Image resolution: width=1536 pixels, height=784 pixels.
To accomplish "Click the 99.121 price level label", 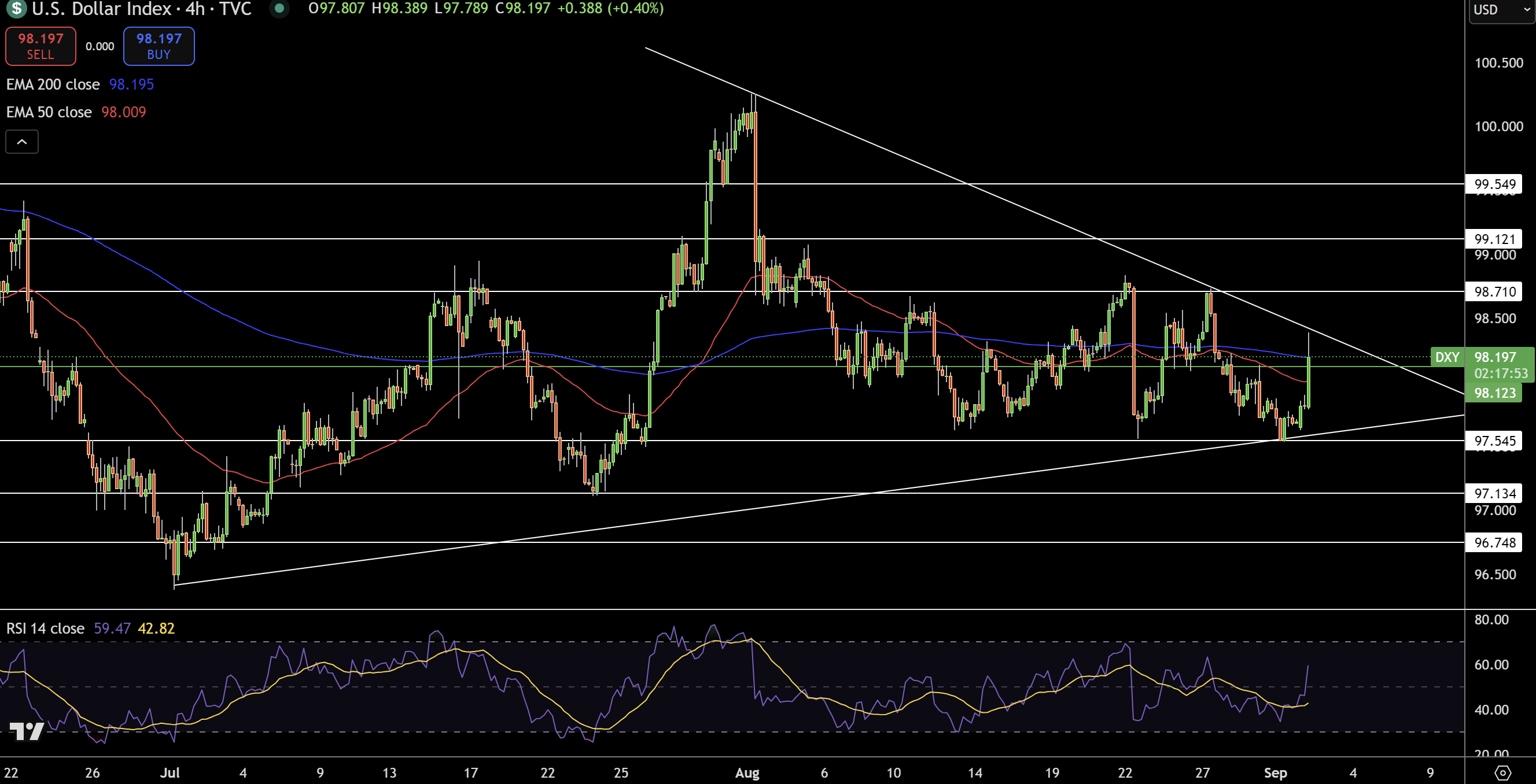I will coord(1494,239).
